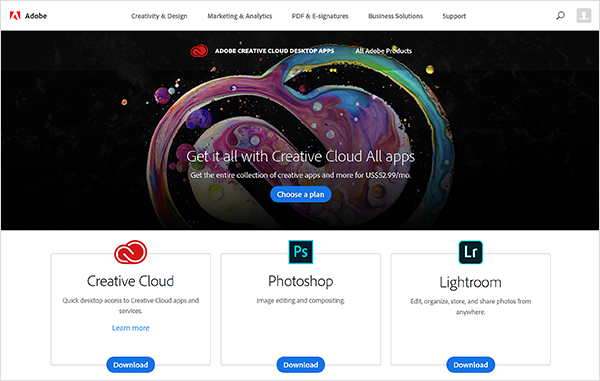Follow the Learn more link for Creative Cloud
This screenshot has width=600, height=381.
(x=130, y=328)
